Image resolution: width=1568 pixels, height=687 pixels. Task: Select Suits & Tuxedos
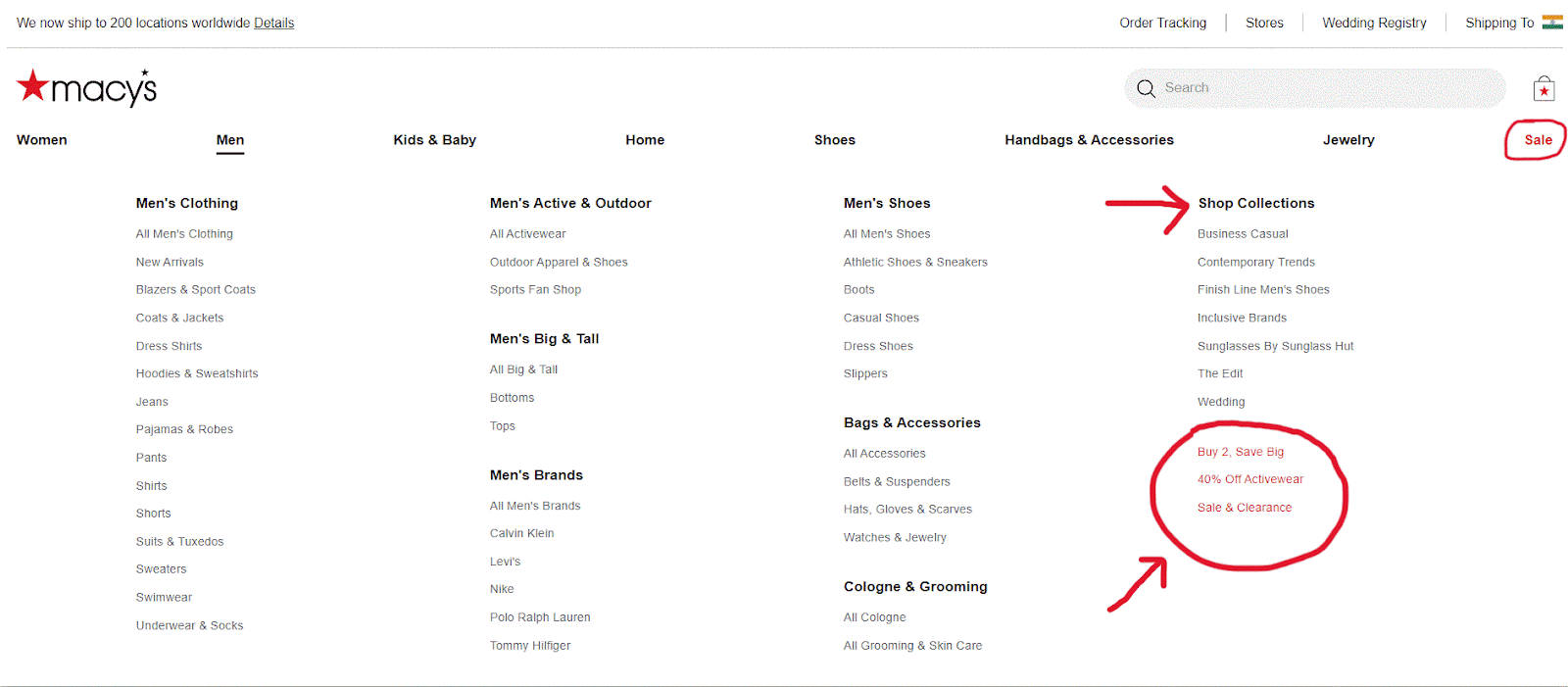point(179,542)
